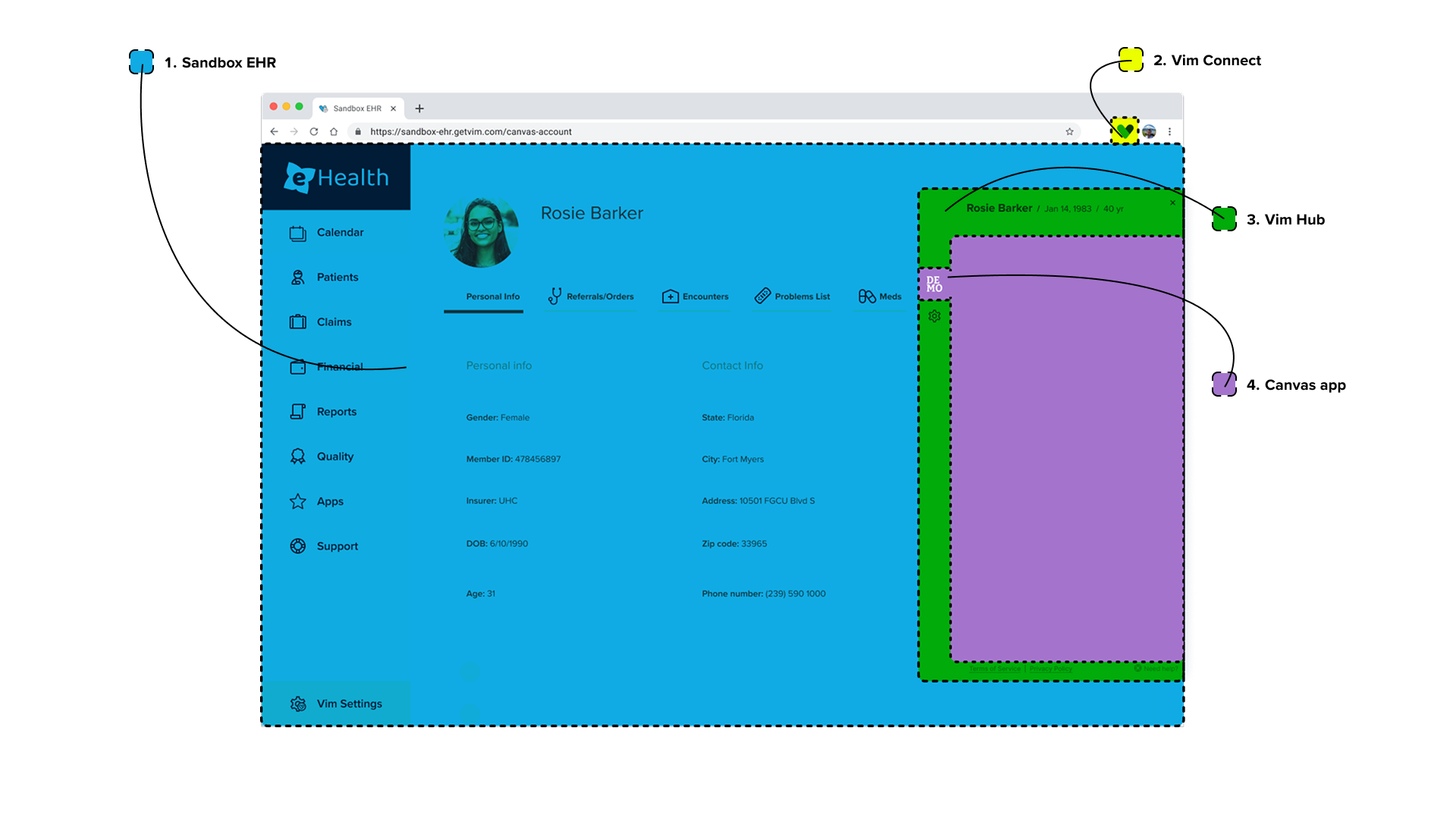
Task: Switch to the Personal Info tab
Action: (493, 297)
